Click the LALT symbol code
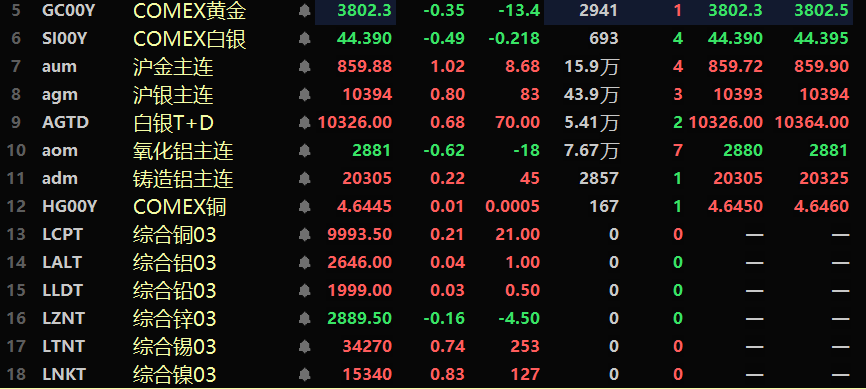The height and width of the screenshot is (389, 866). coord(62,262)
